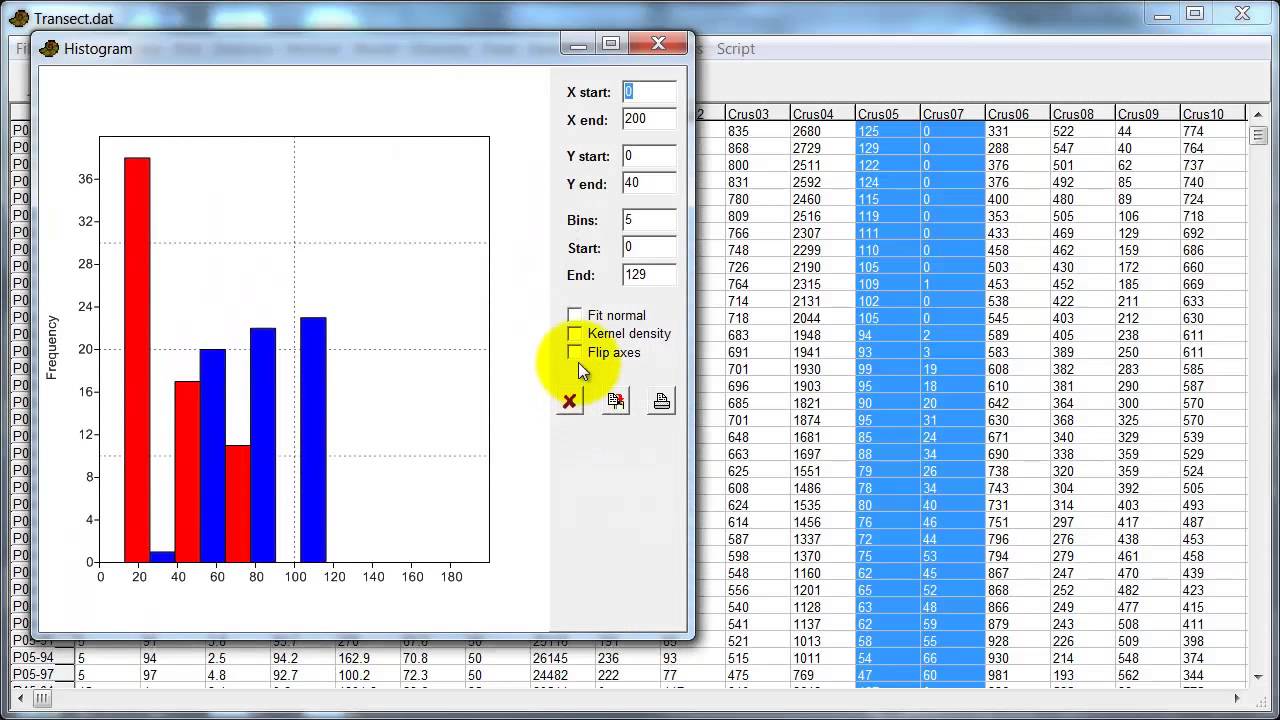Check the Flip axes box
This screenshot has width=1280, height=720.
[x=574, y=352]
